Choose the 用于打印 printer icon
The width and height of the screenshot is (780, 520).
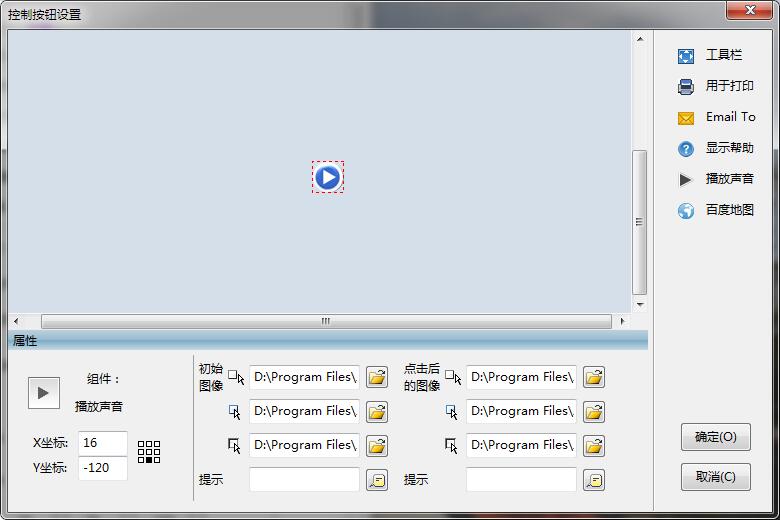685,87
